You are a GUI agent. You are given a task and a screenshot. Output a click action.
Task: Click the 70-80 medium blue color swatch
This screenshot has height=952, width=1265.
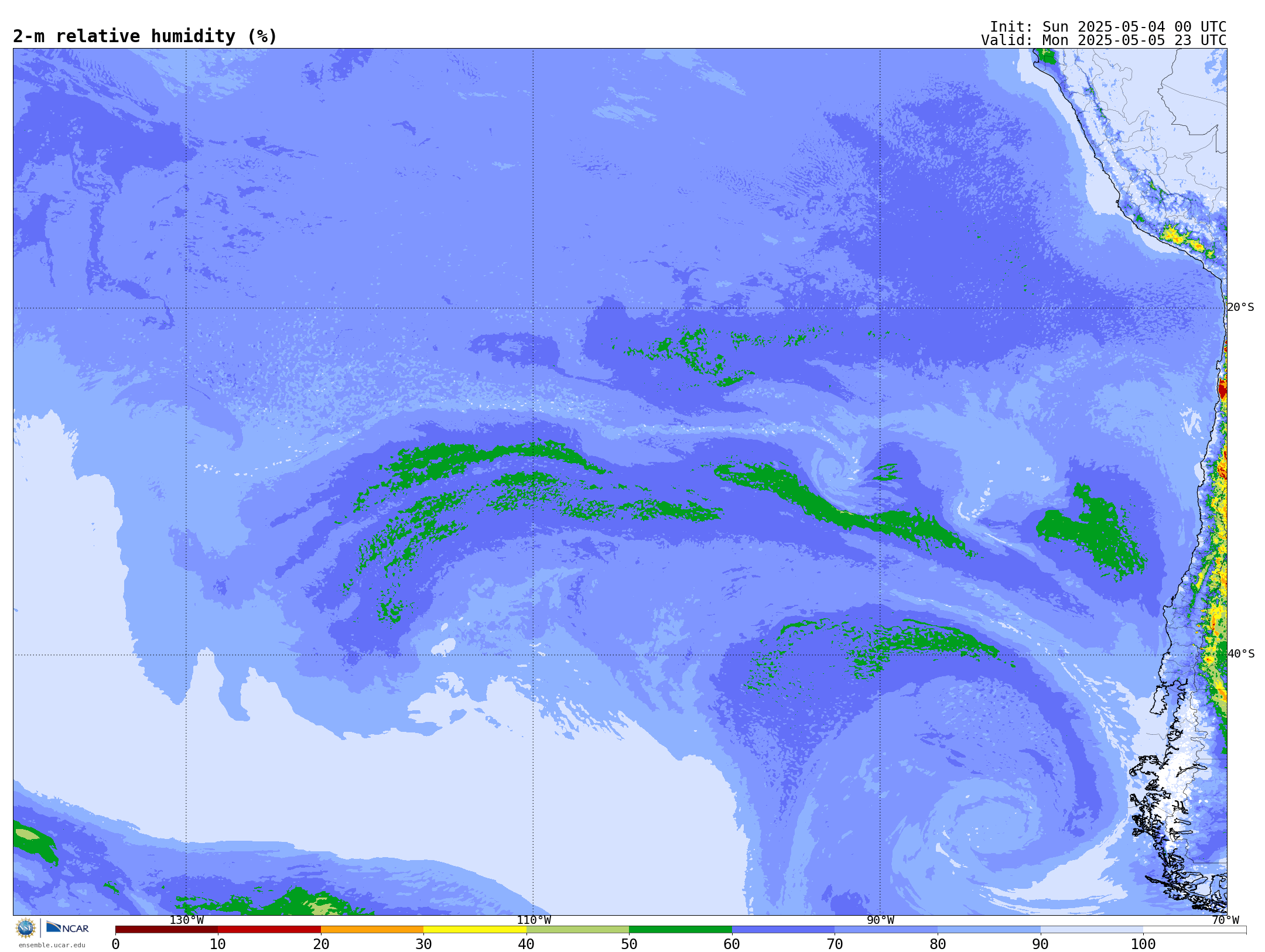coord(886,930)
